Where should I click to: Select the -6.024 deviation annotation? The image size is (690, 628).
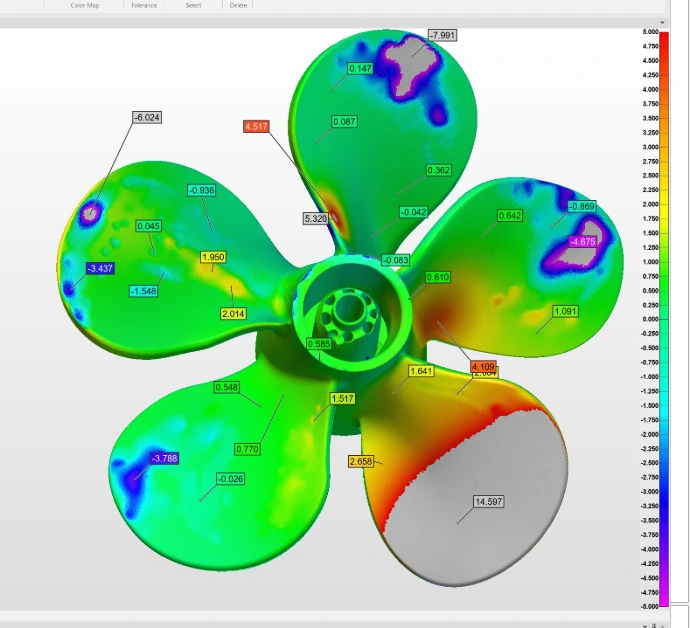tap(147, 118)
